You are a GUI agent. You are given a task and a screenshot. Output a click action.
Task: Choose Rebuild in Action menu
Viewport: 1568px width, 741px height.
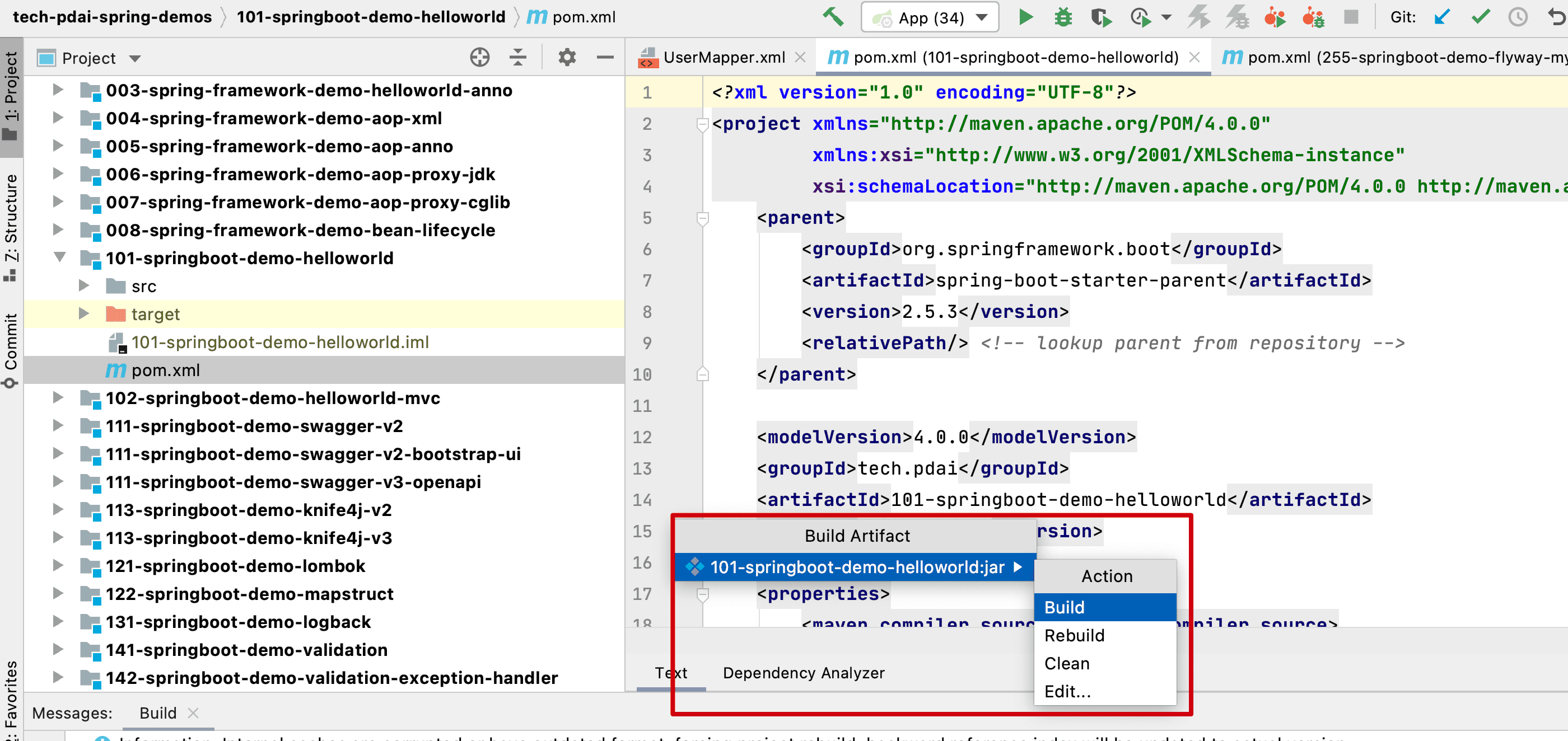[1074, 635]
